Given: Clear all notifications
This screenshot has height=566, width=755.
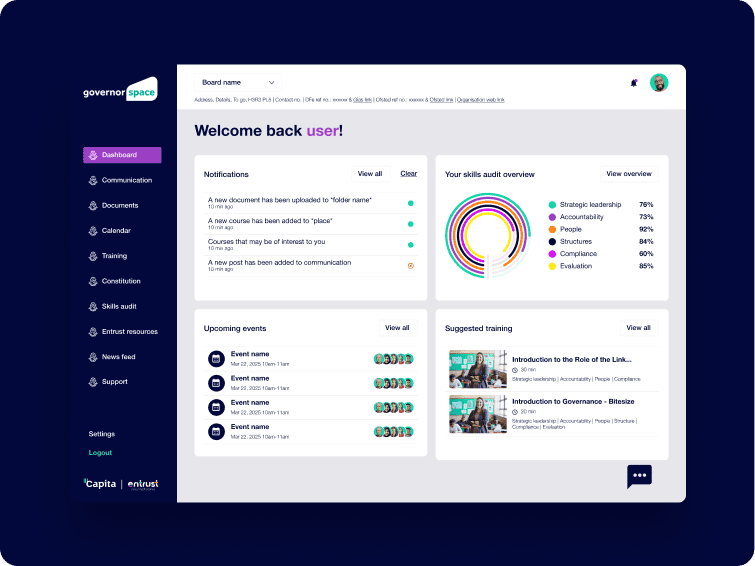Looking at the screenshot, I should click(x=408, y=174).
